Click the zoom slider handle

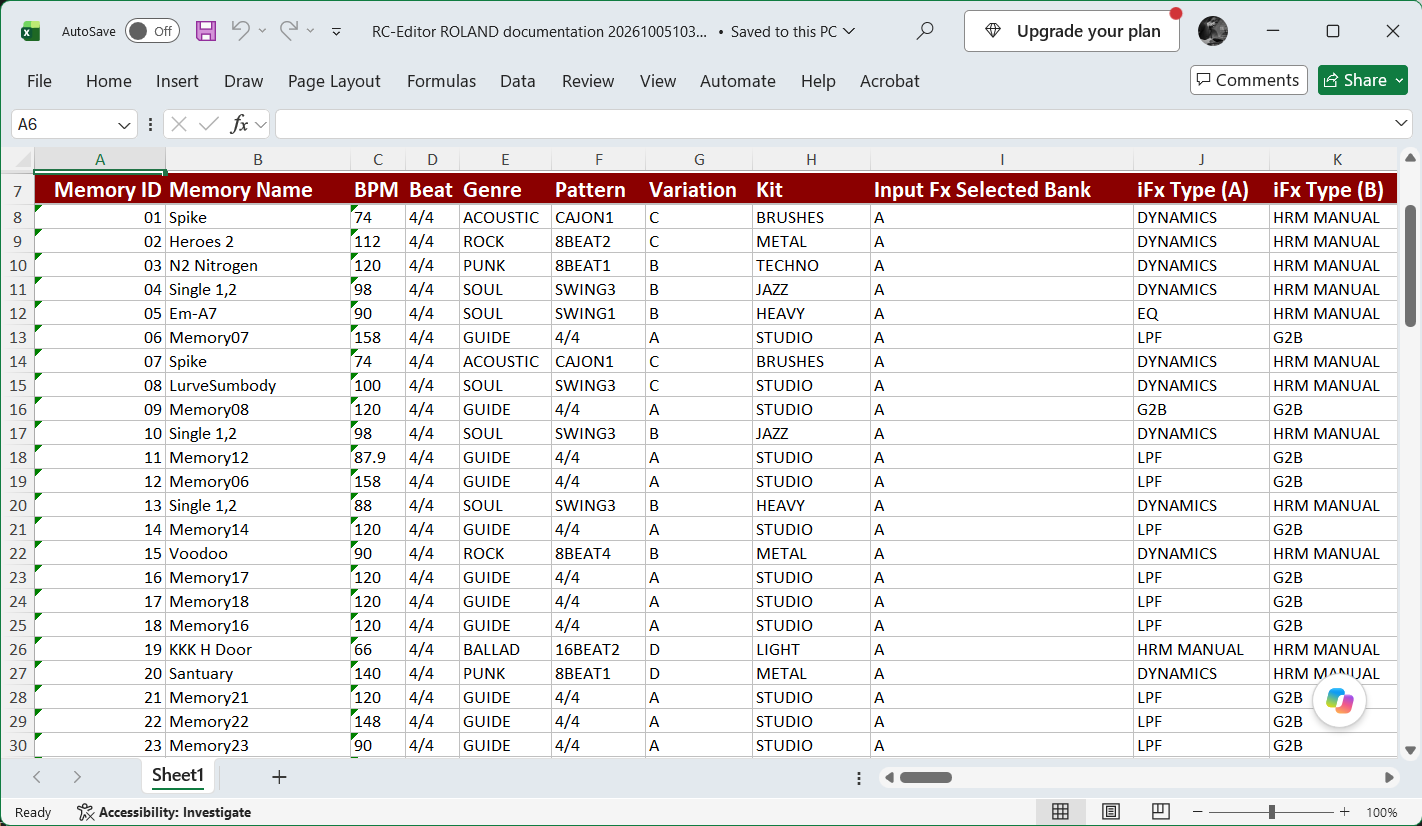(1271, 812)
